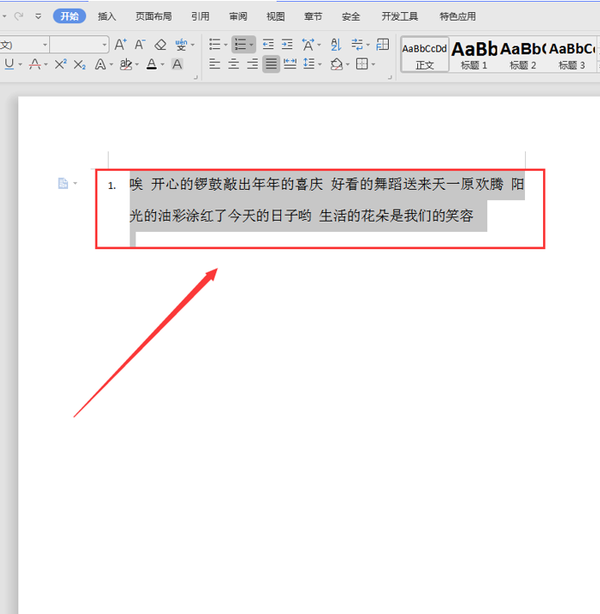The height and width of the screenshot is (614, 600).
Task: Apply the 标题 1 style
Action: (474, 54)
